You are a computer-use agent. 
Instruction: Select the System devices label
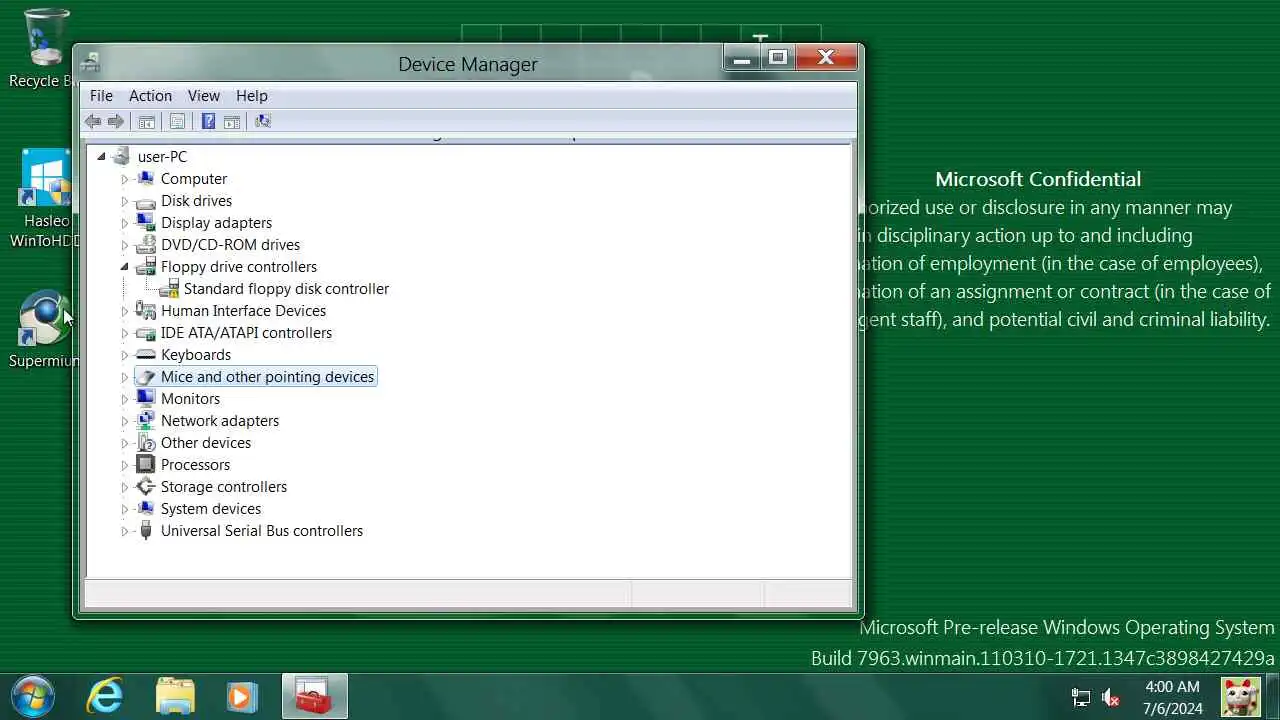coord(211,509)
